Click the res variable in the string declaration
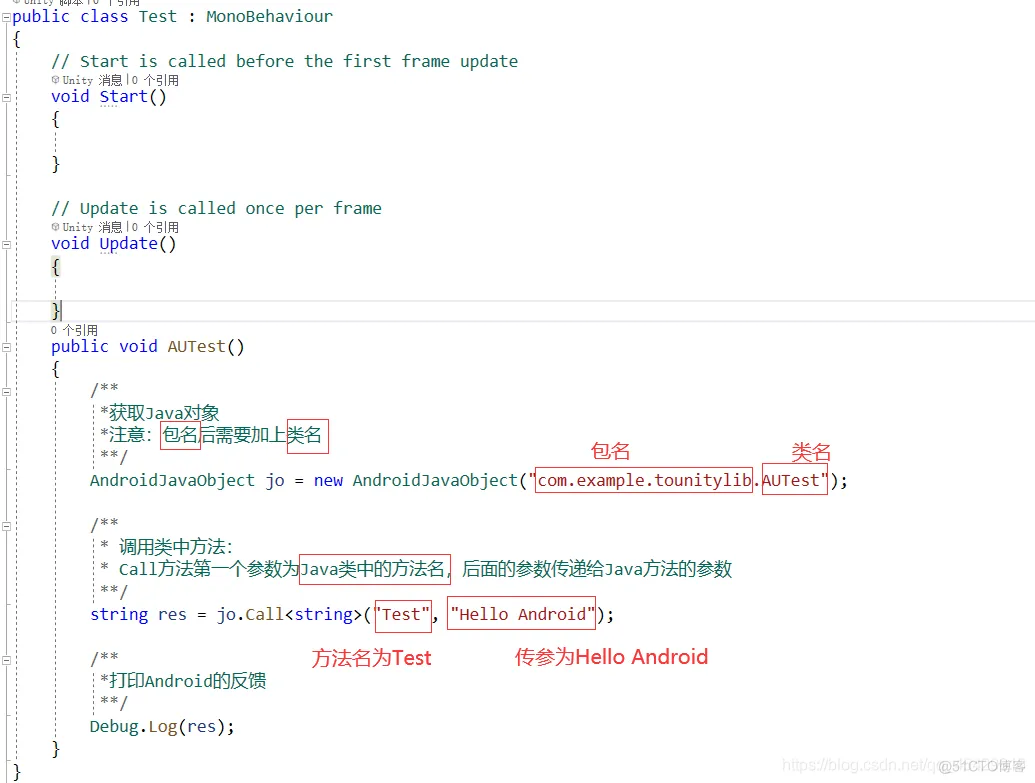 pos(172,615)
